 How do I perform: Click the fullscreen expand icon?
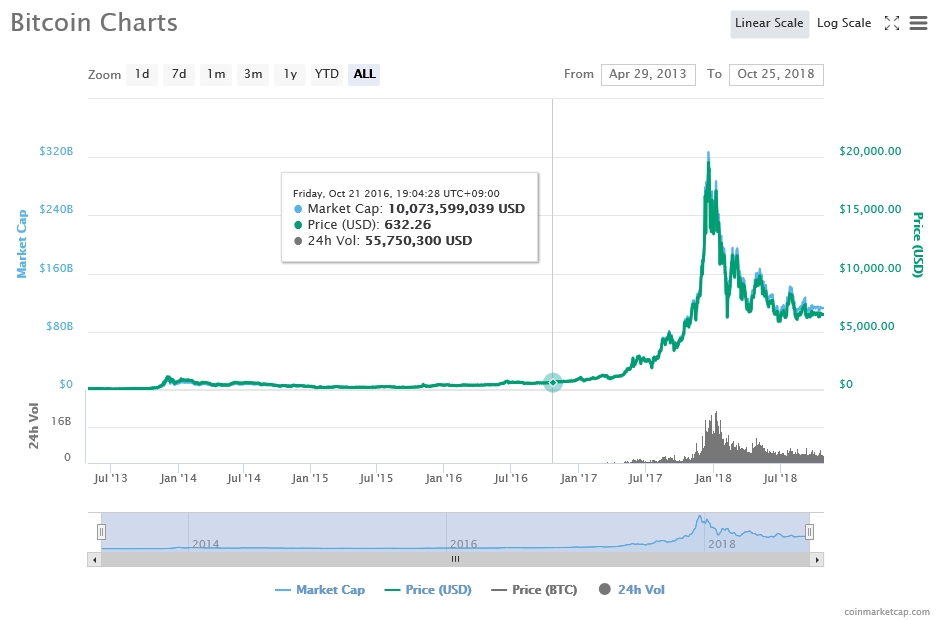892,24
